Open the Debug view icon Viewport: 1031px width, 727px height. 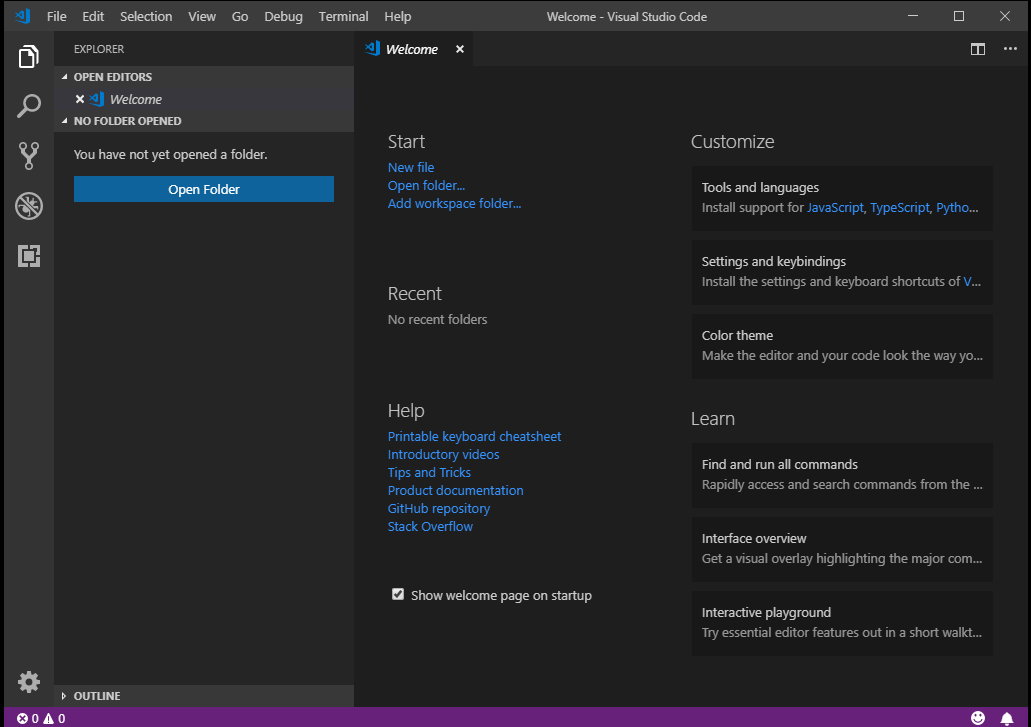coord(29,206)
